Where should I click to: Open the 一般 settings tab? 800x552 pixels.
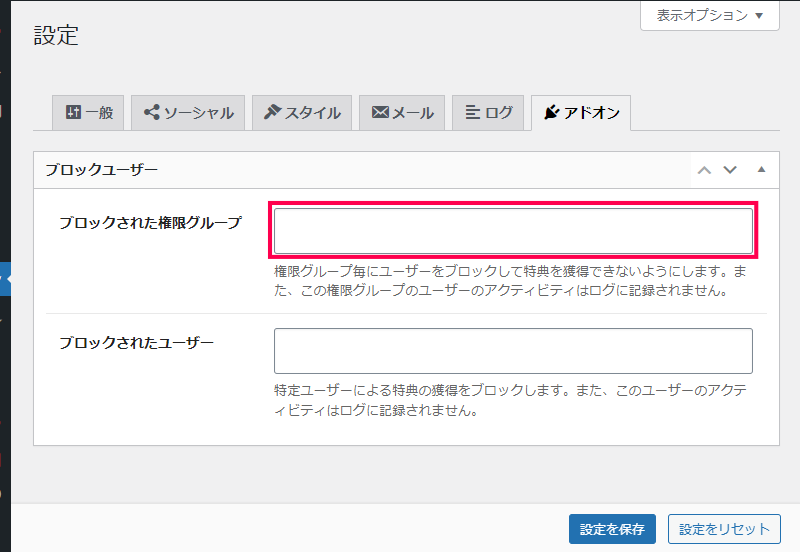(x=88, y=112)
